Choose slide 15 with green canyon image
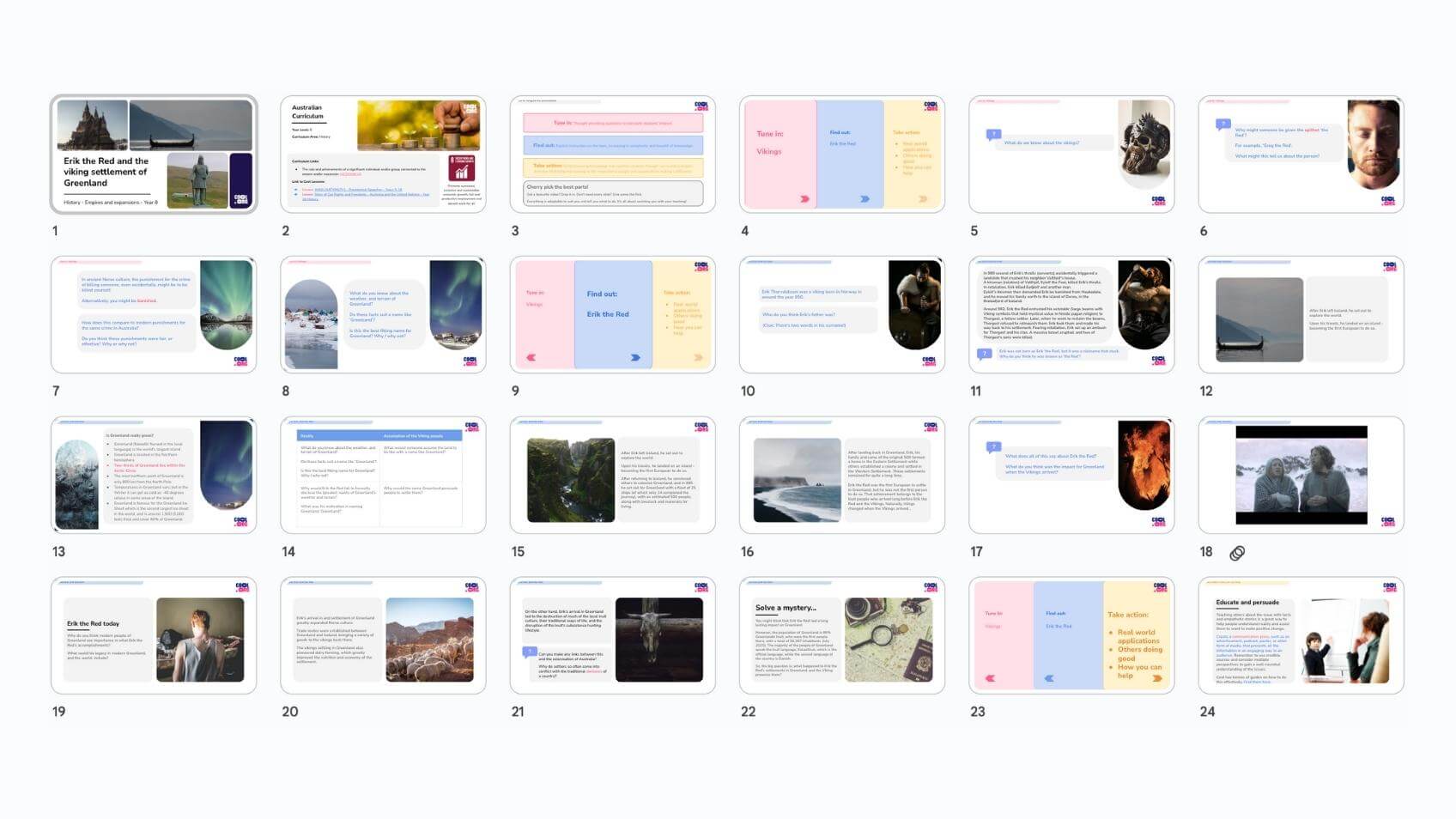The height and width of the screenshot is (819, 1456). tap(612, 475)
